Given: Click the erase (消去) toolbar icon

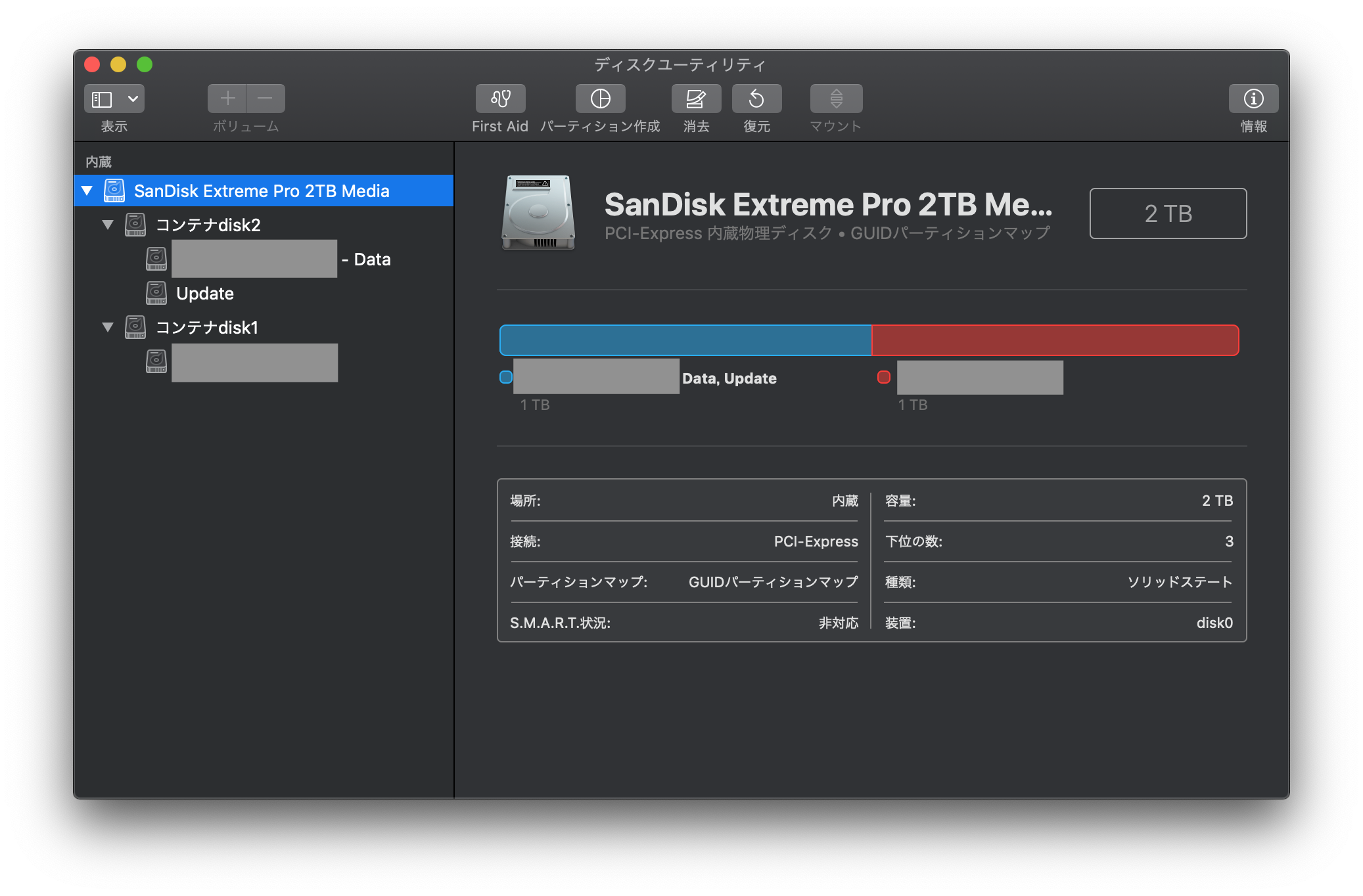Looking at the screenshot, I should pos(695,99).
